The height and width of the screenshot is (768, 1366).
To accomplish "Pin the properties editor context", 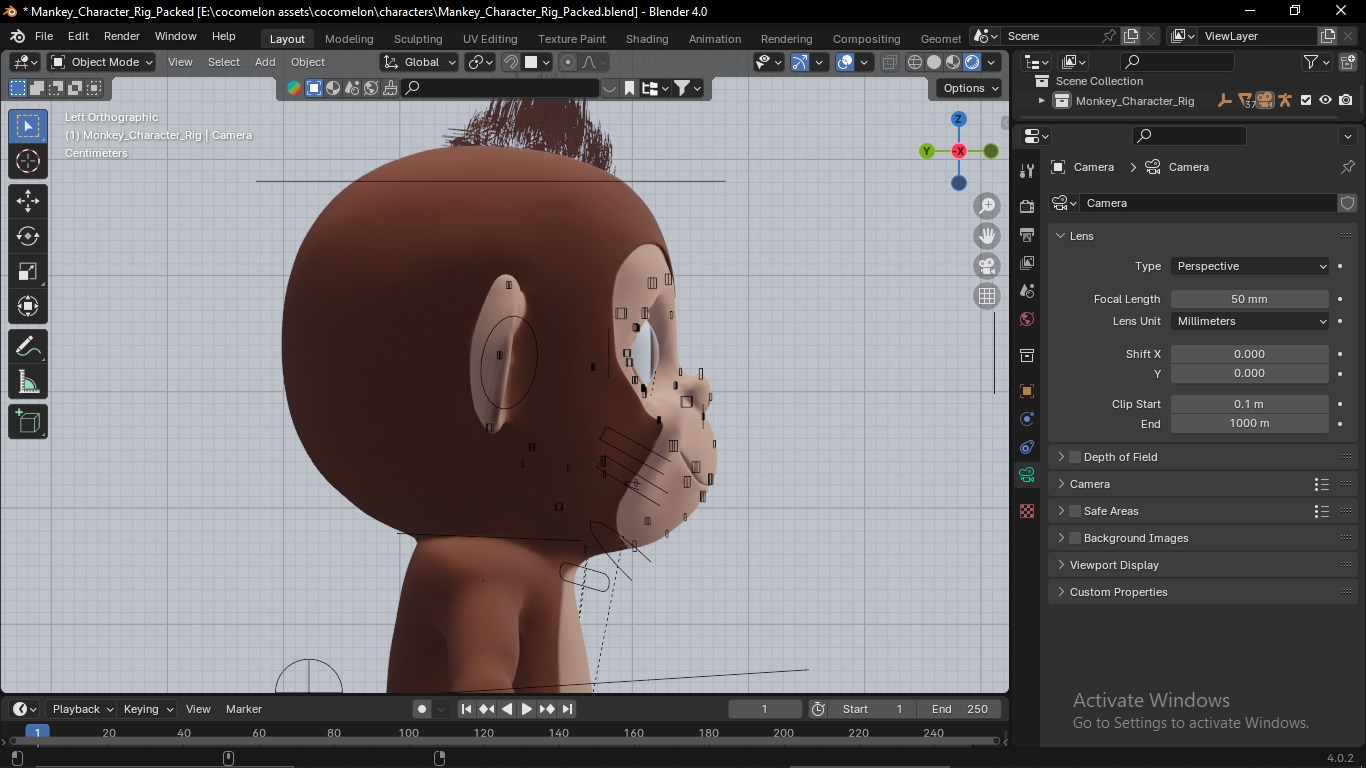I will (1347, 167).
